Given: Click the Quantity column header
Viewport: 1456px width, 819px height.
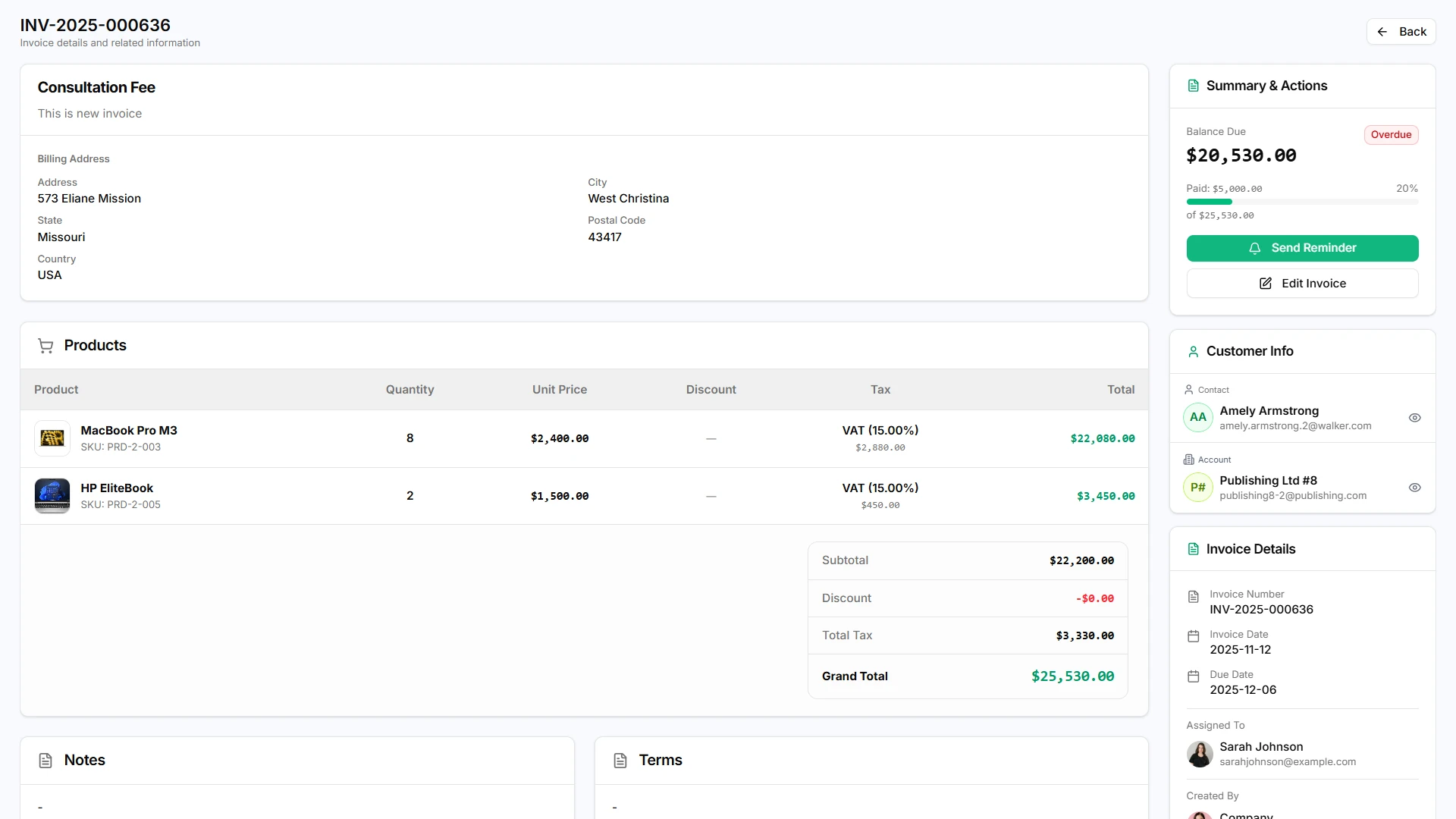Looking at the screenshot, I should [x=409, y=390].
